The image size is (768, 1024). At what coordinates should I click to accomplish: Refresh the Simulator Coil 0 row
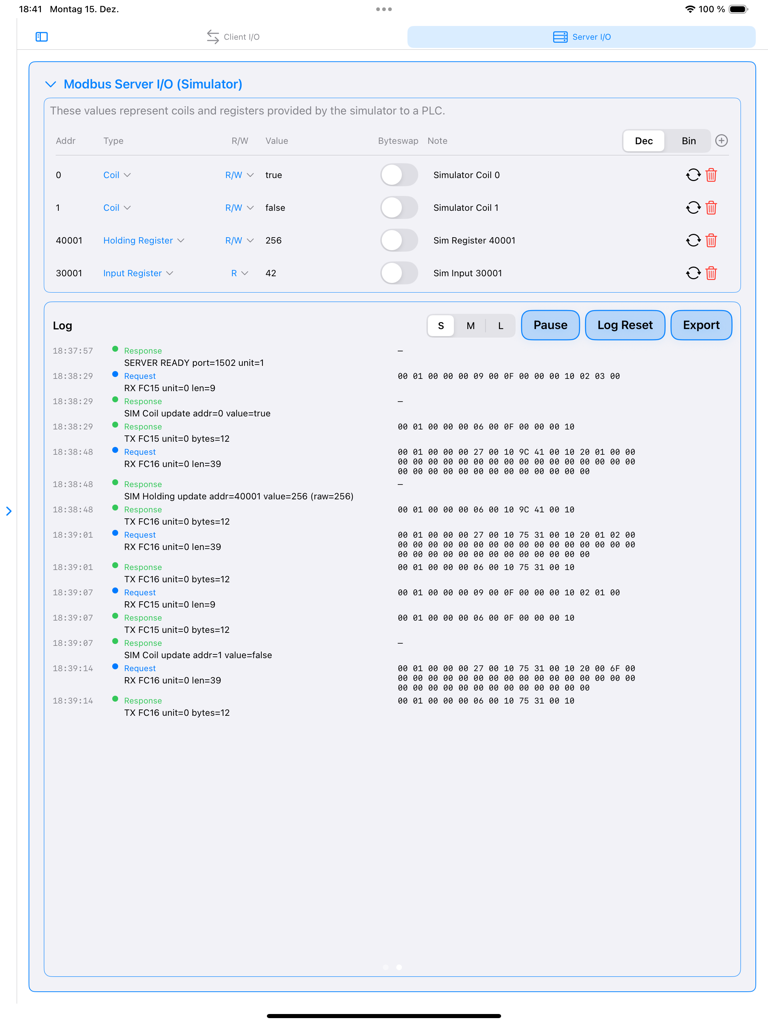pyautogui.click(x=693, y=175)
